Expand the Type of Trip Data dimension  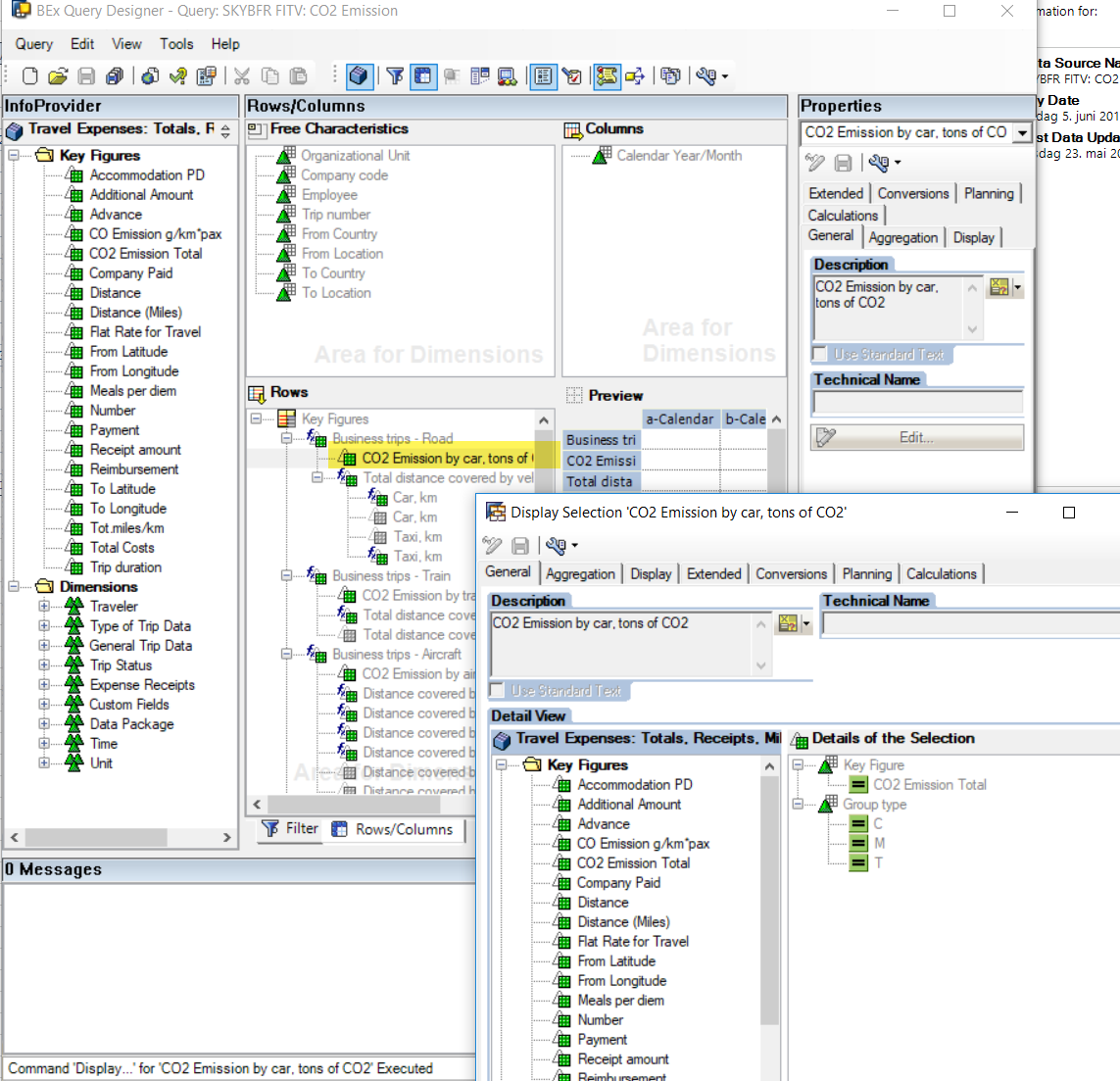(44, 626)
